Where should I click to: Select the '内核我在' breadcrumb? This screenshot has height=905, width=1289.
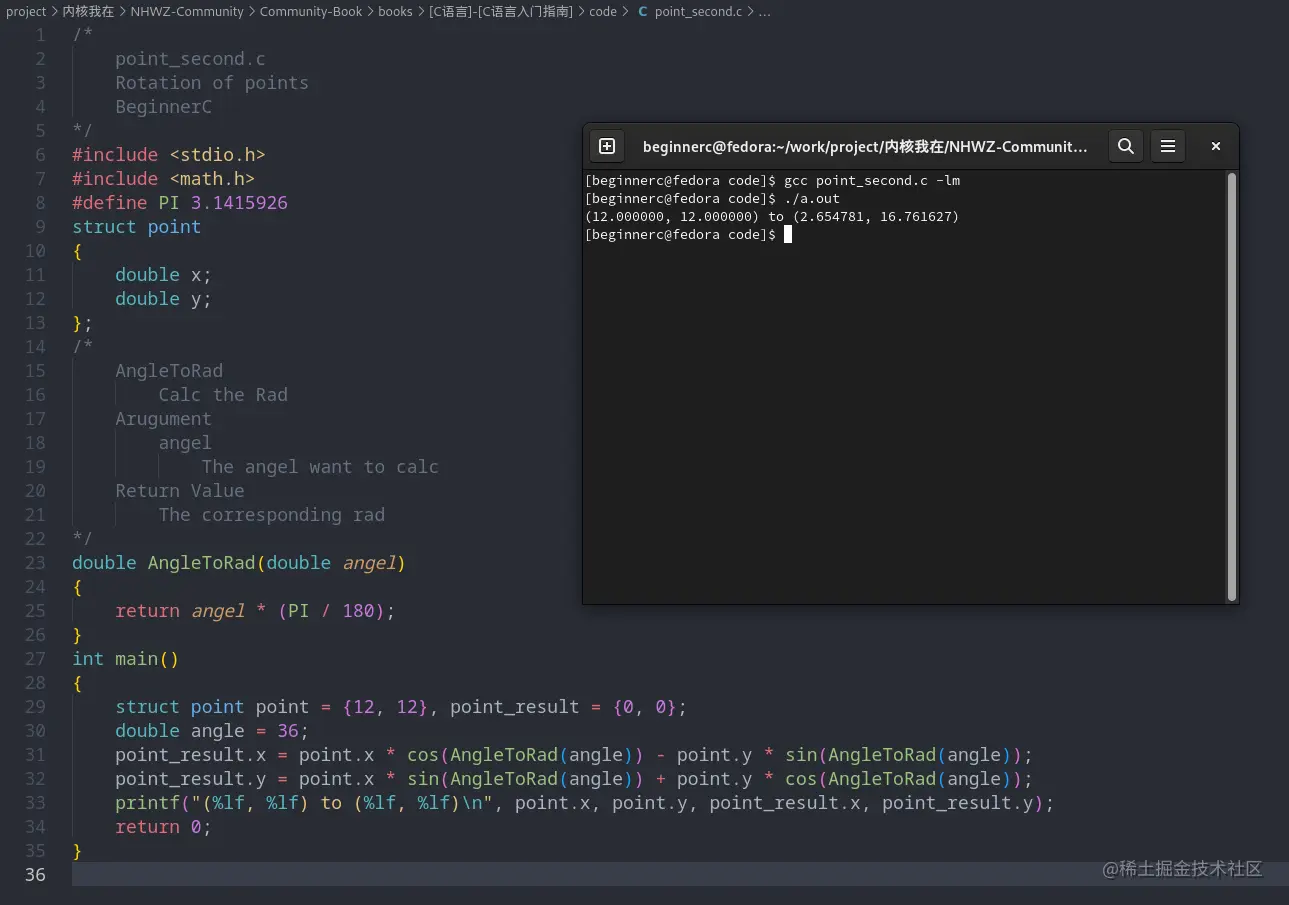[x=88, y=11]
